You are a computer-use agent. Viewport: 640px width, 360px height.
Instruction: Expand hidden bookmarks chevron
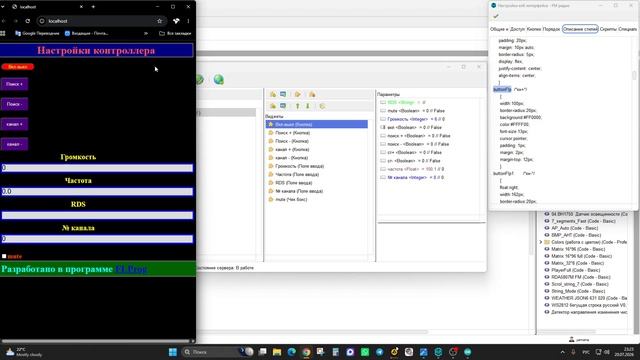click(x=146, y=33)
